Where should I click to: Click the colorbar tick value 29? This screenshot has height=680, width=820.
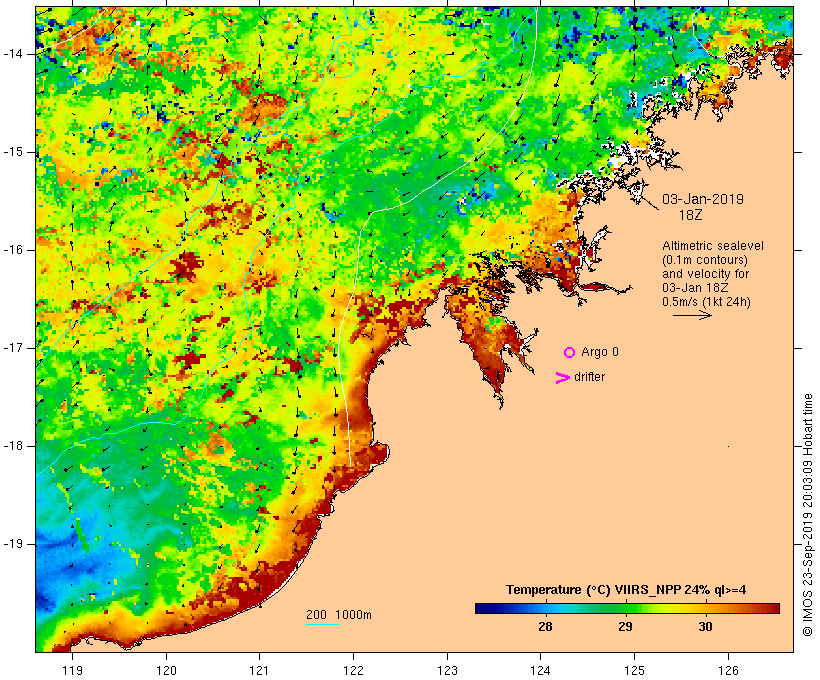tap(625, 627)
